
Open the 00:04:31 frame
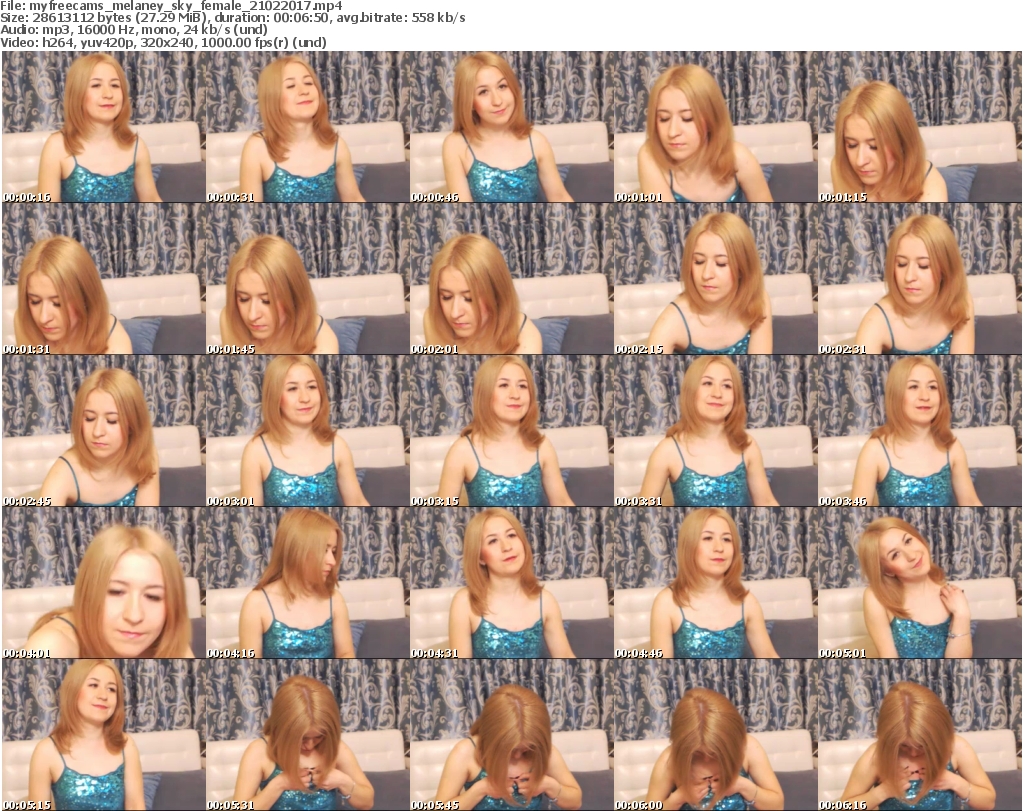511,583
